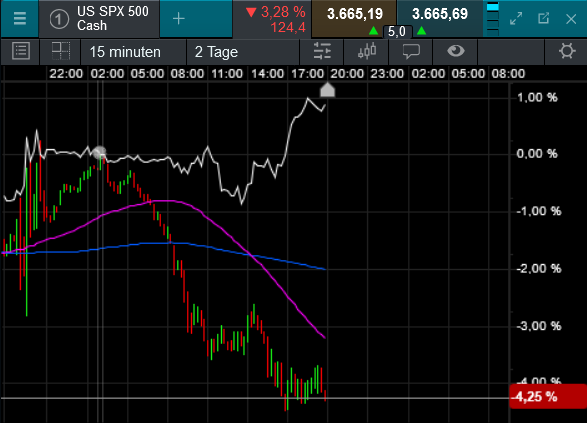Click the red -4,25 % price label
Image resolution: width=587 pixels, height=423 pixels.
click(548, 396)
